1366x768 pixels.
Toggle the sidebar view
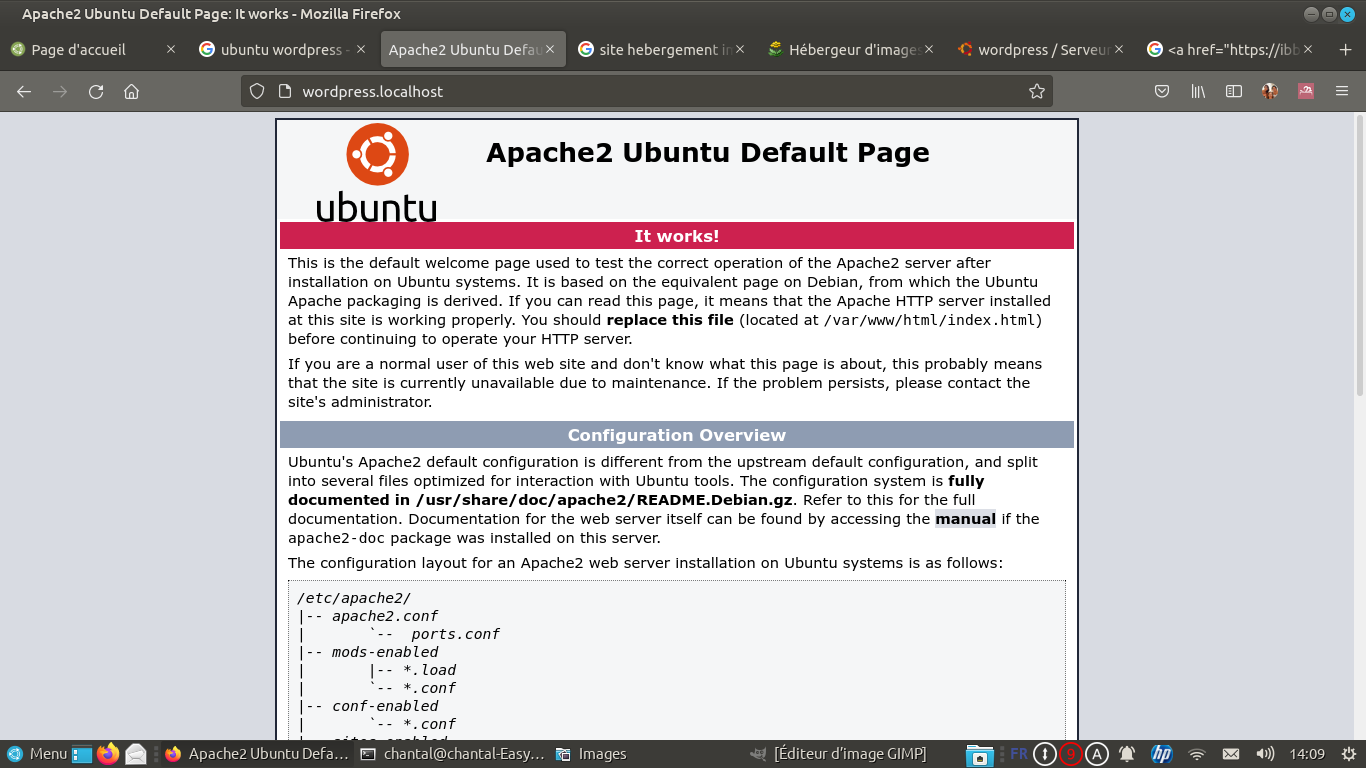tap(1234, 91)
